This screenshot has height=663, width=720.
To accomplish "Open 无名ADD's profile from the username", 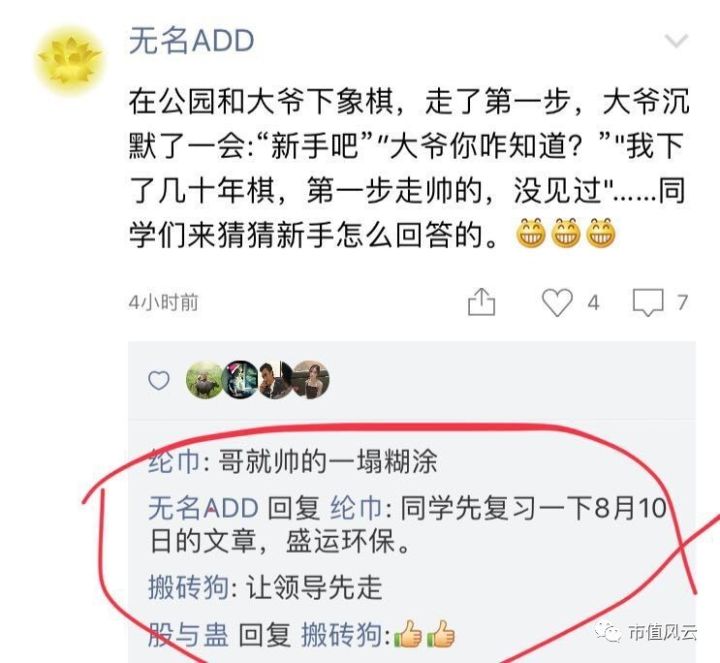I will (x=191, y=41).
